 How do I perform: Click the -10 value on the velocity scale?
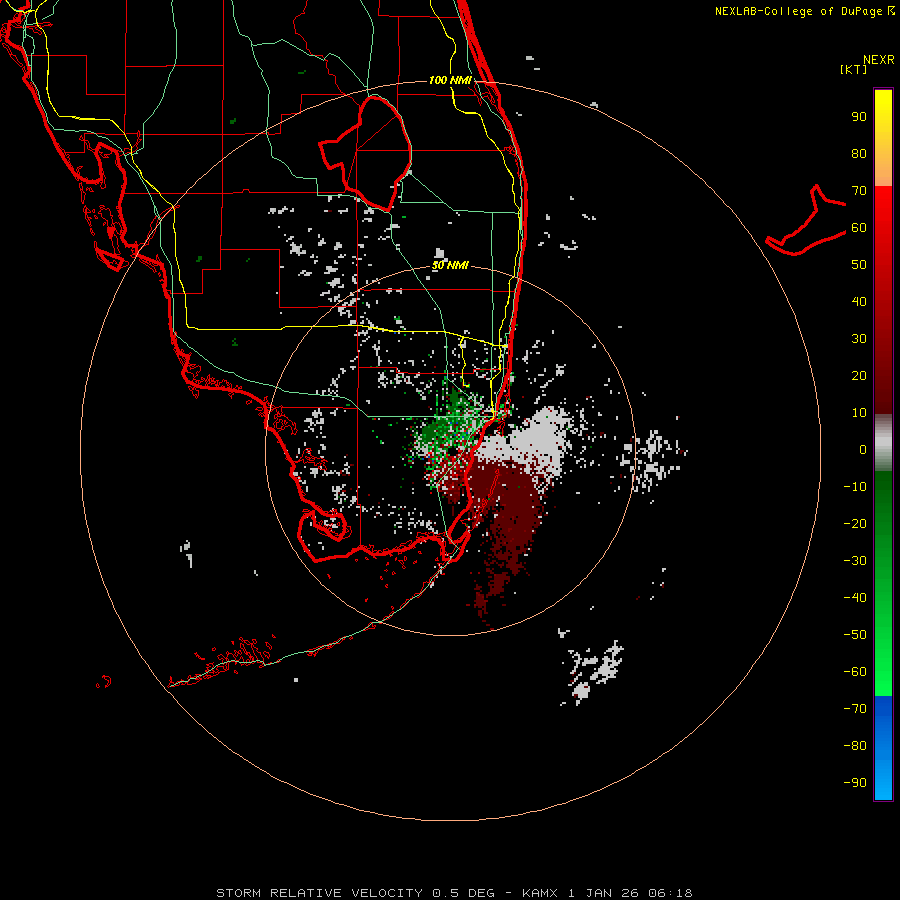(x=855, y=487)
